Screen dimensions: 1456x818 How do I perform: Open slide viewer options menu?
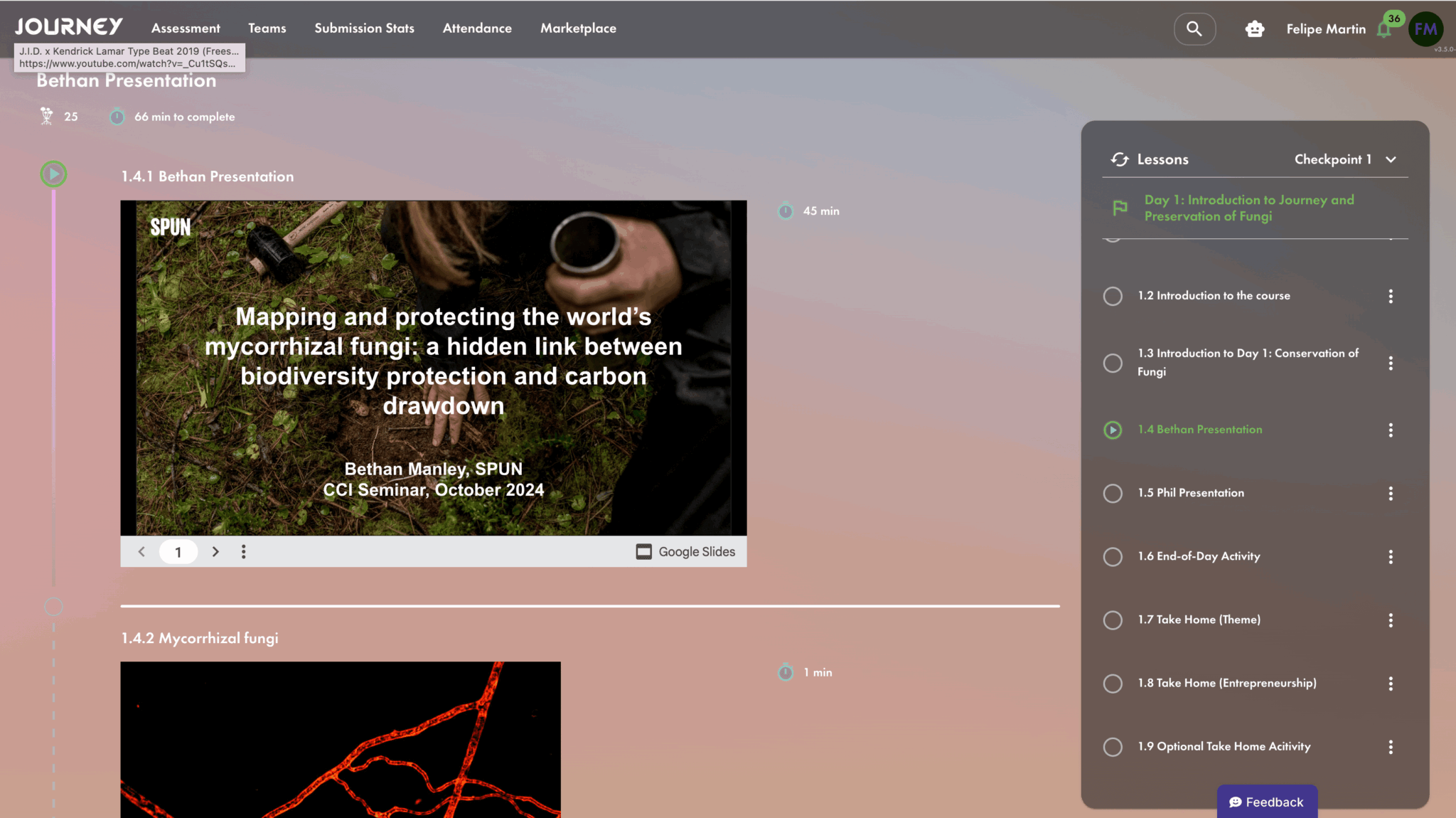pos(243,551)
